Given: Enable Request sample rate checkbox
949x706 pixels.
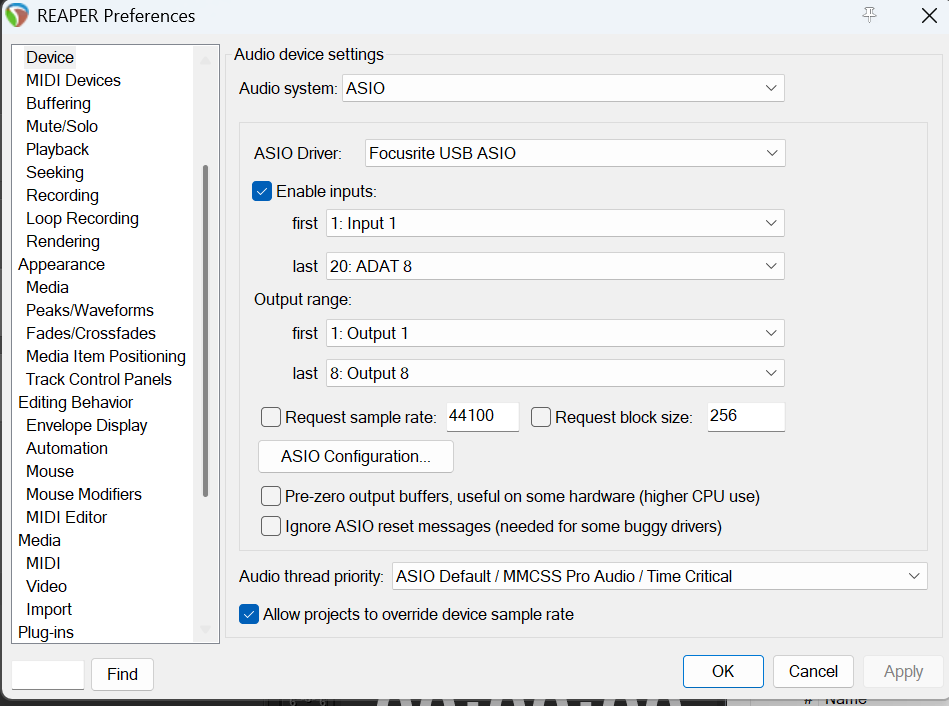Looking at the screenshot, I should point(271,417).
